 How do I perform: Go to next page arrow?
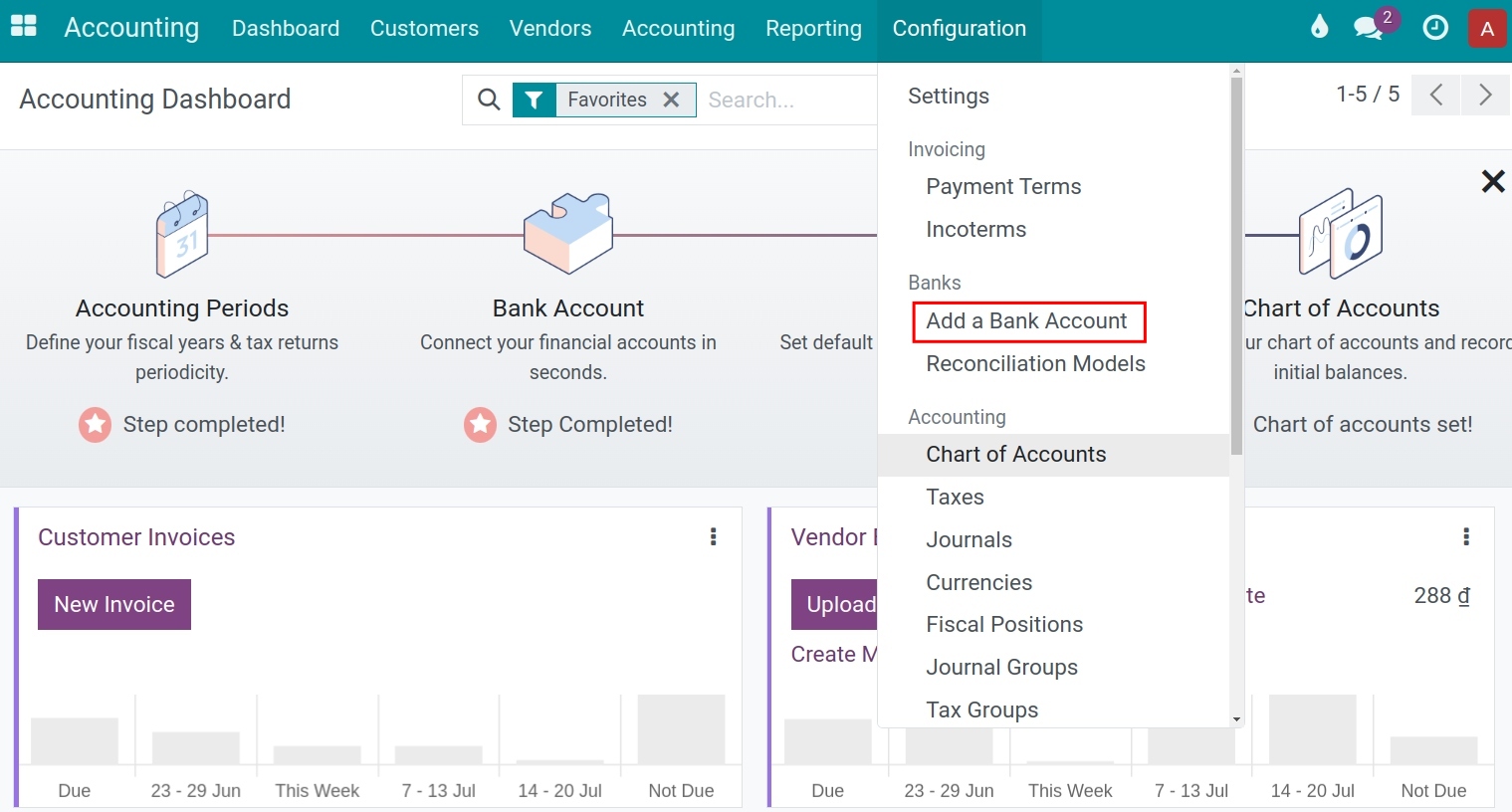point(1485,95)
